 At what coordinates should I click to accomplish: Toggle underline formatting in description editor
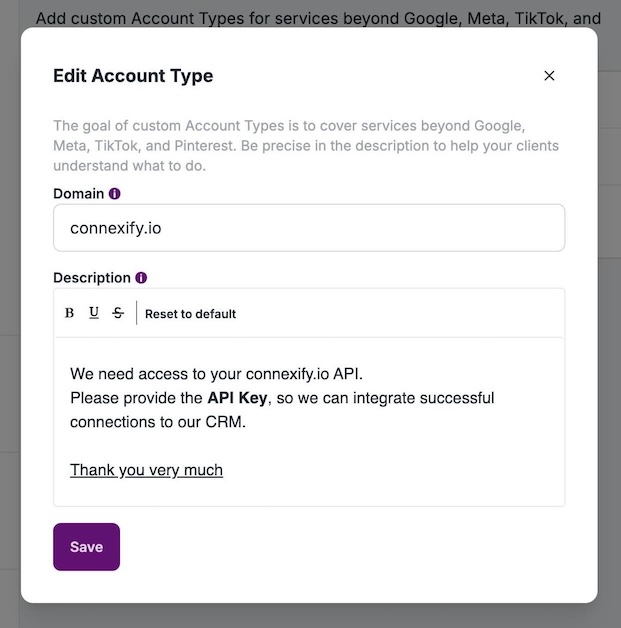(94, 313)
